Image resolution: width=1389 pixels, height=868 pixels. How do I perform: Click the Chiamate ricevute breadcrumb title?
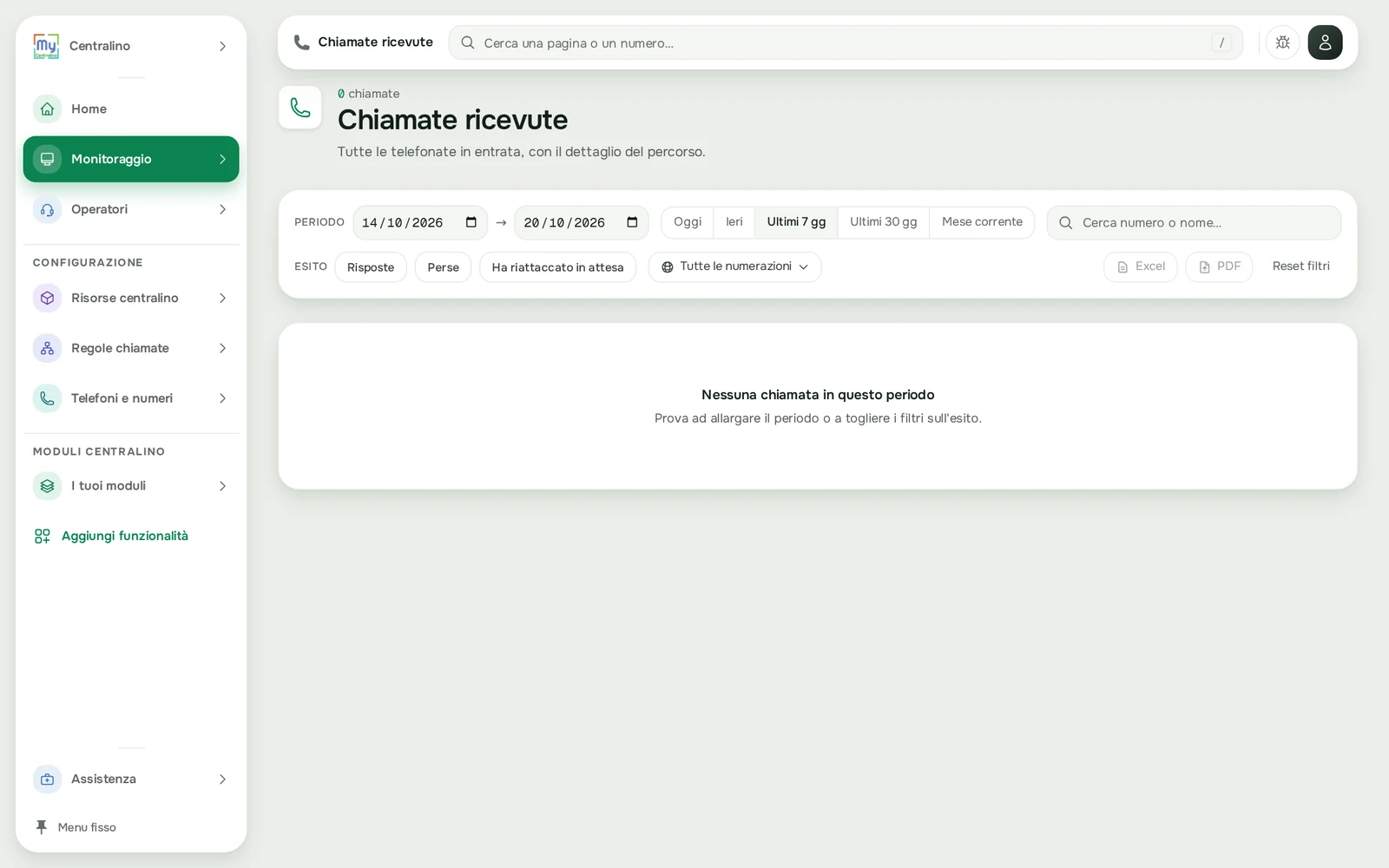375,43
